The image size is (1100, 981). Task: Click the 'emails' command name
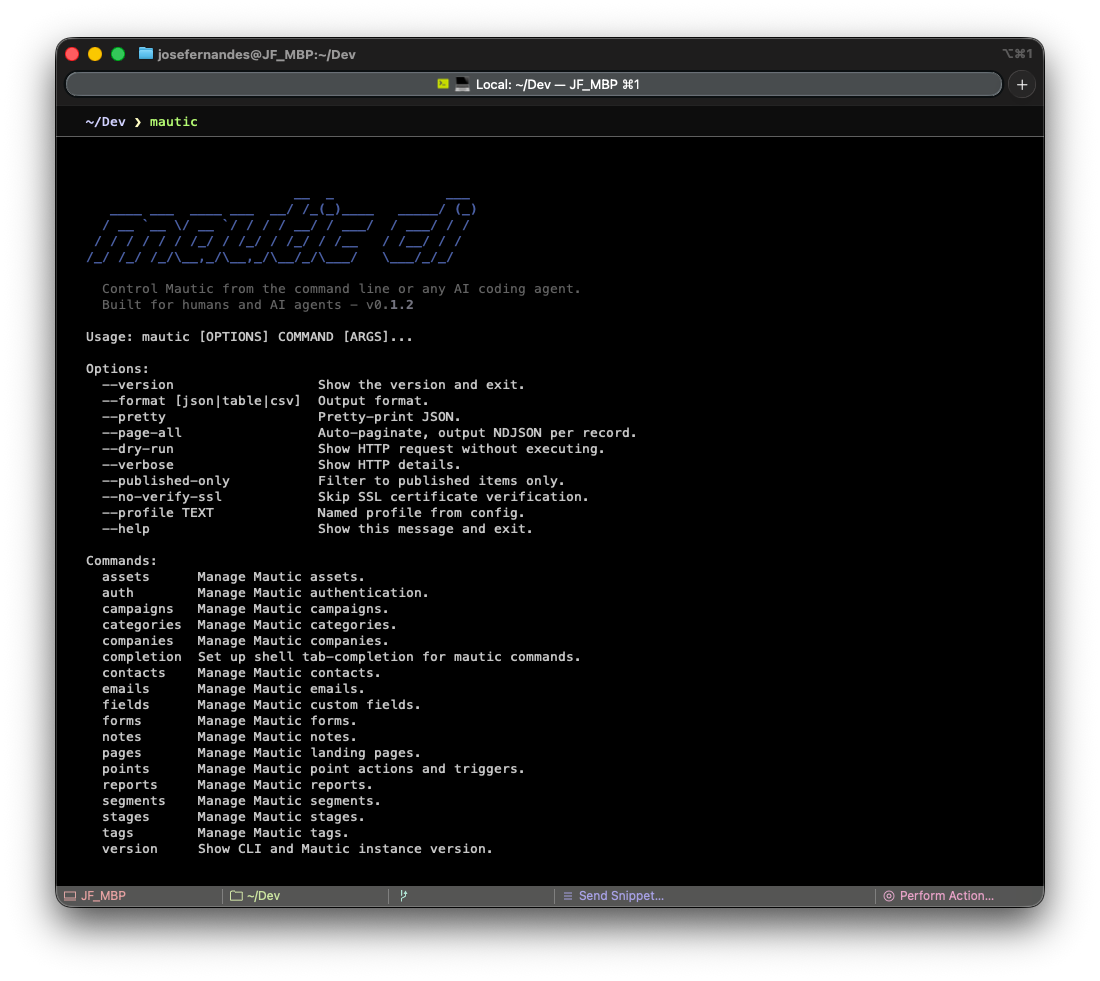click(x=126, y=689)
